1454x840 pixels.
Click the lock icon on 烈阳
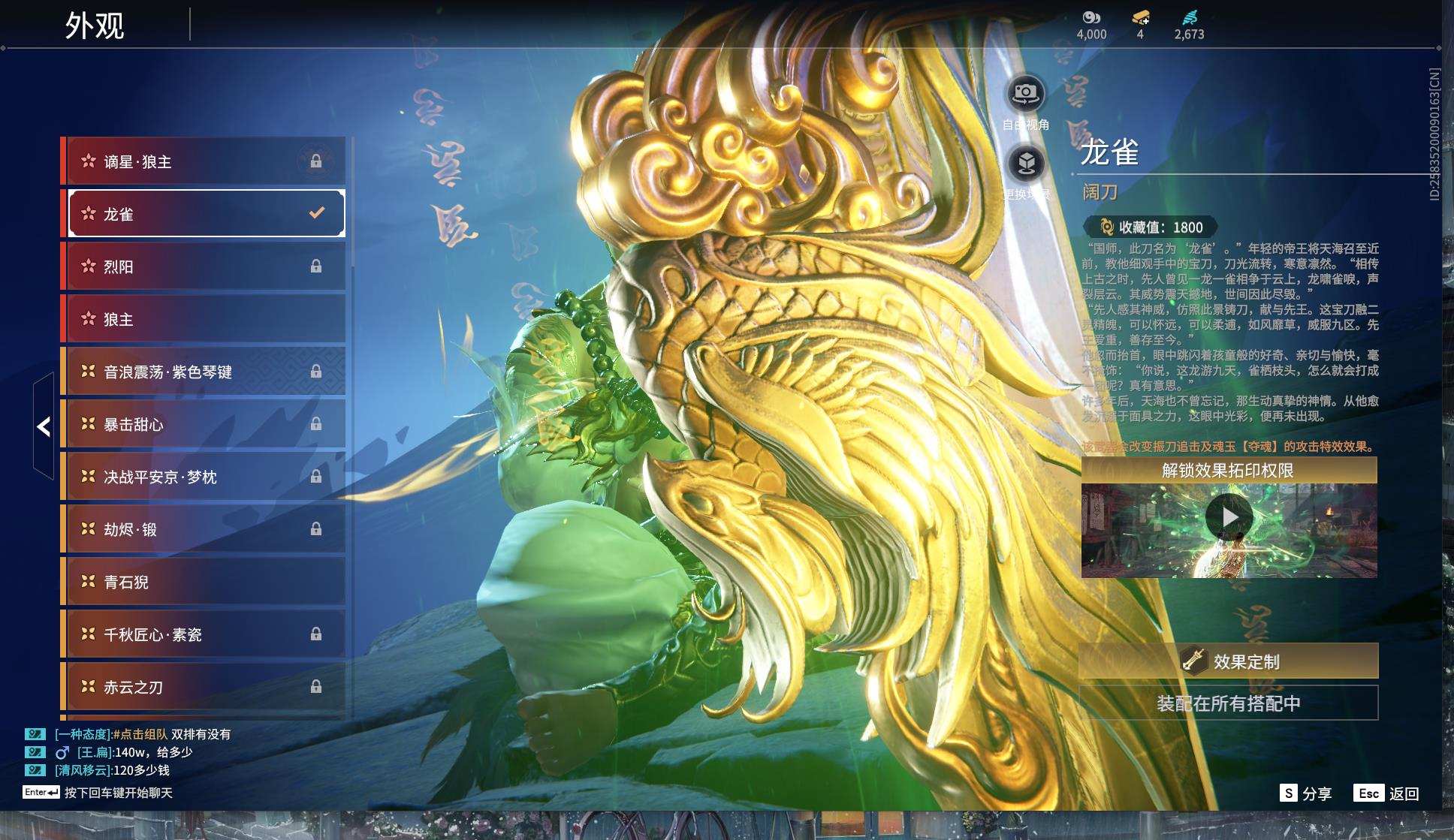316,266
